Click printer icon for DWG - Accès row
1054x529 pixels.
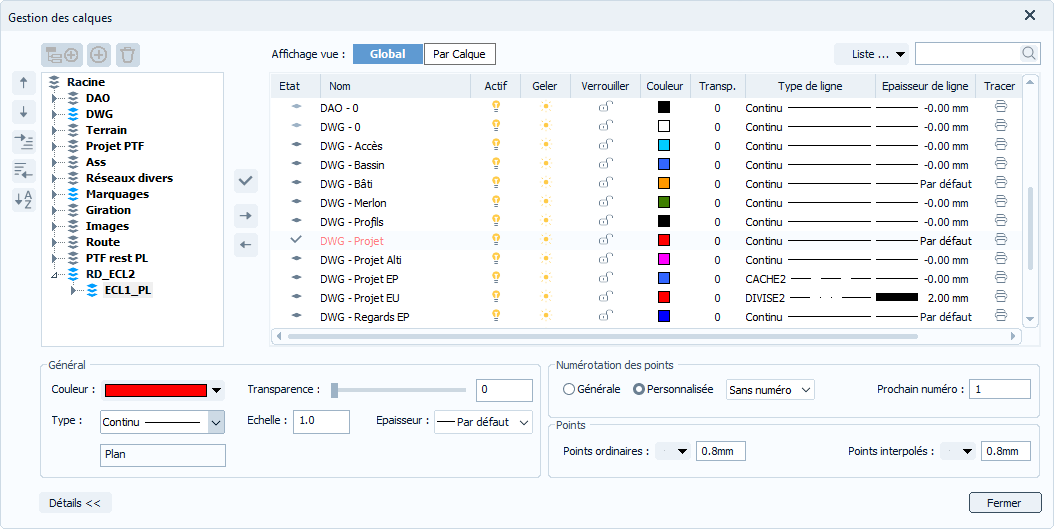[1001, 145]
